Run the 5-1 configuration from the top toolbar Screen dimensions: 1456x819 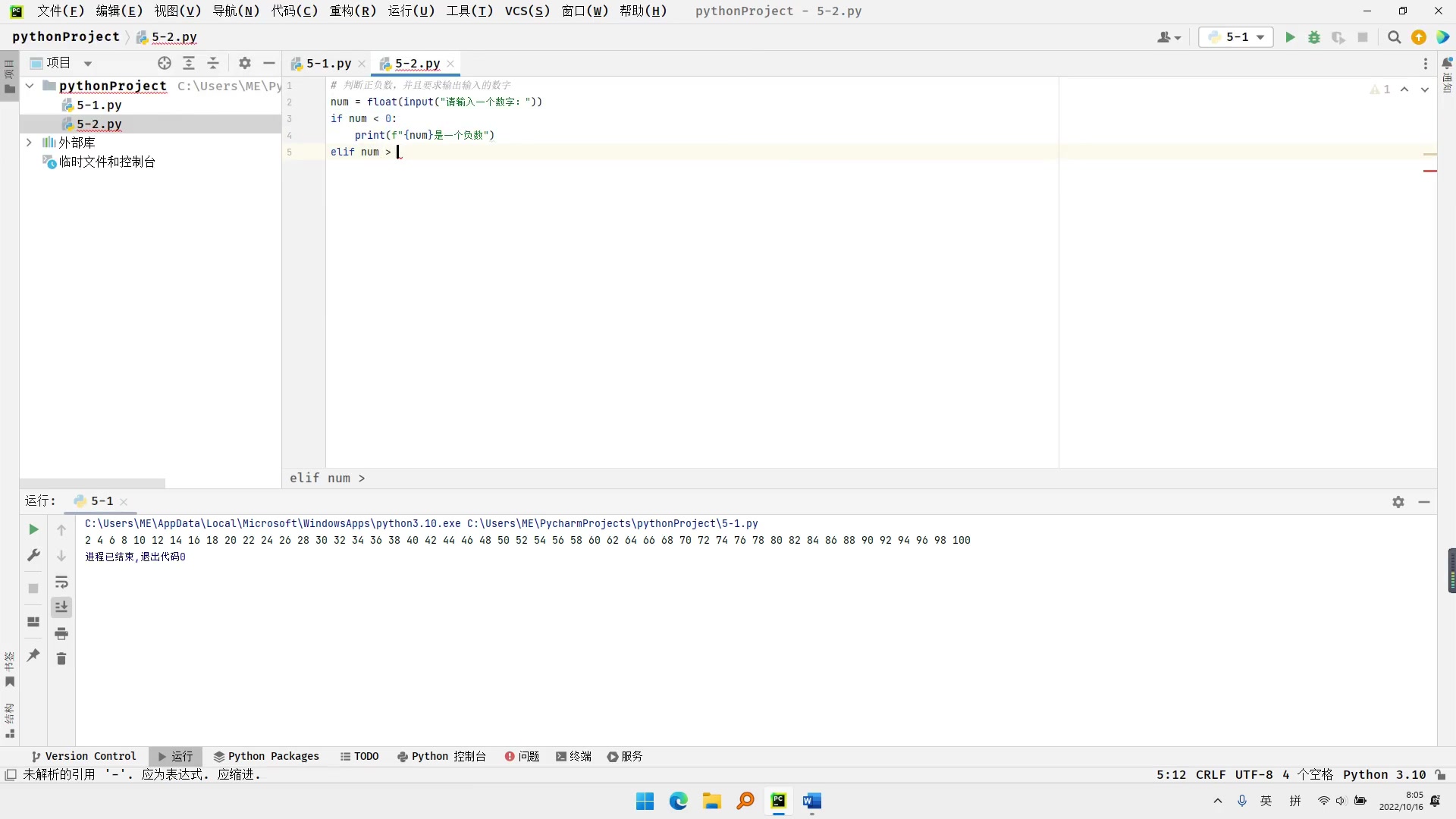[x=1290, y=37]
